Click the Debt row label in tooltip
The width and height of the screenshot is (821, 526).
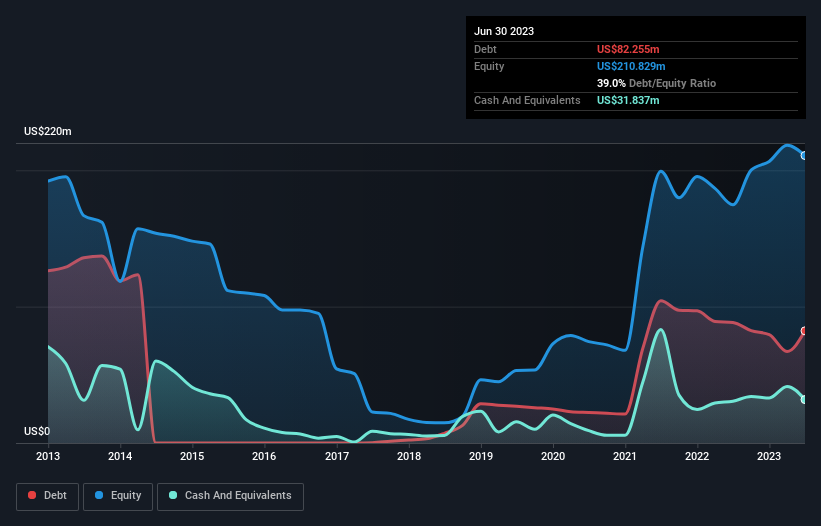pyautogui.click(x=485, y=49)
